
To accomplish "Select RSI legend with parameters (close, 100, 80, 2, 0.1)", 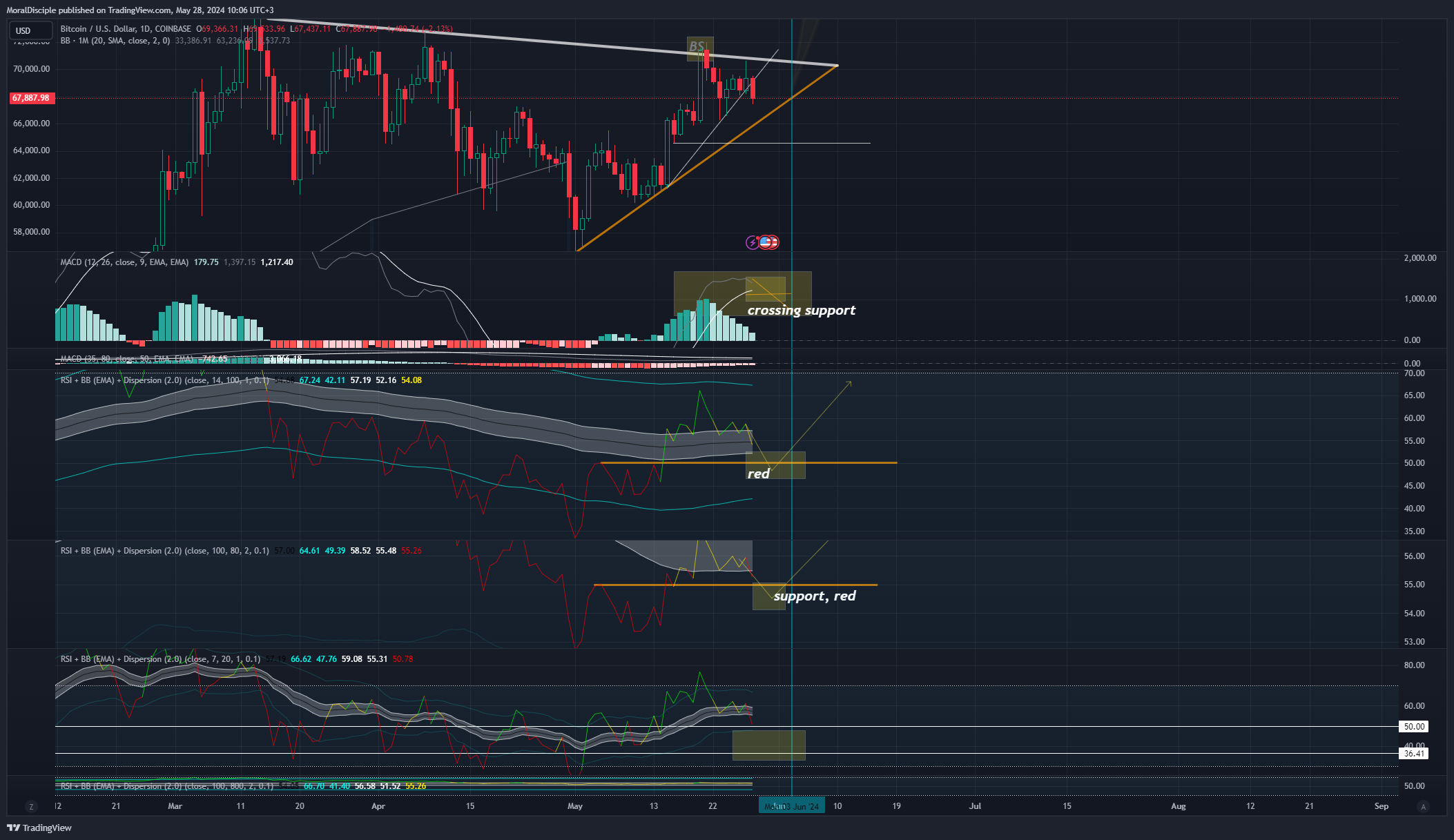I will pos(165,551).
